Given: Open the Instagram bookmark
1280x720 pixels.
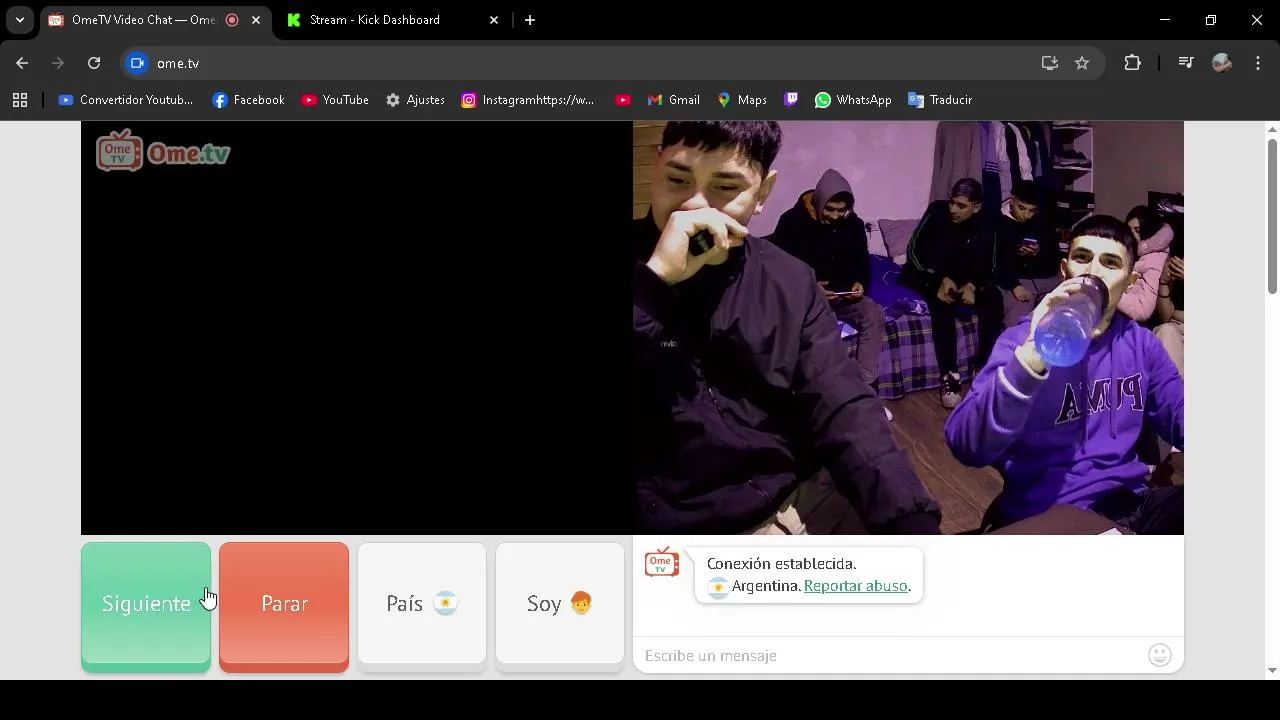Looking at the screenshot, I should coord(528,100).
